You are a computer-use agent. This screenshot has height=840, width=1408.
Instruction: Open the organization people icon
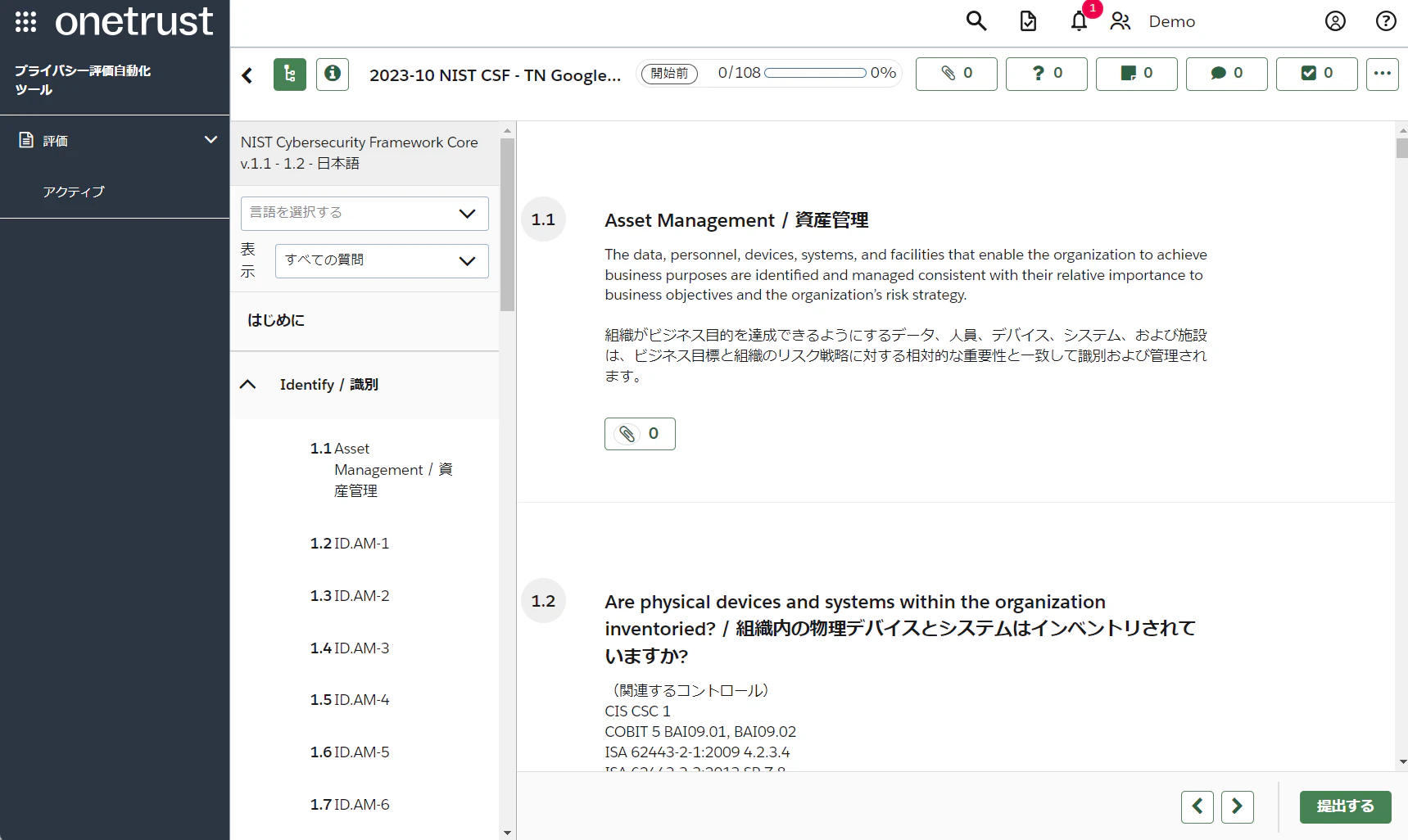[x=1121, y=21]
